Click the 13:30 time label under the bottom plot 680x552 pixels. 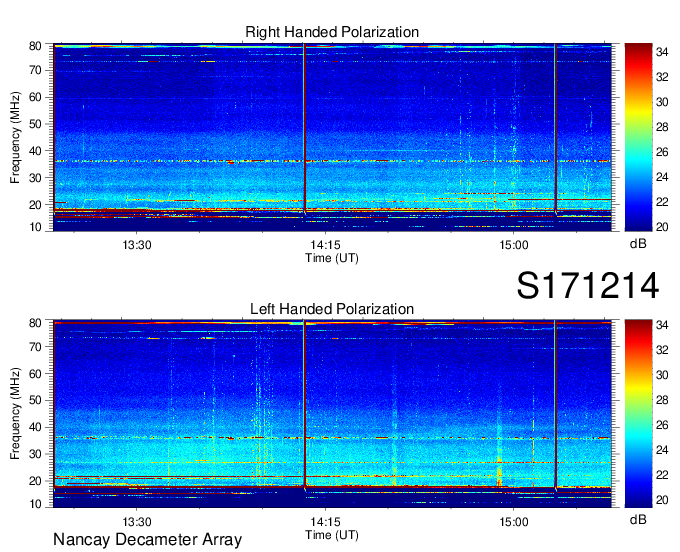(x=137, y=522)
